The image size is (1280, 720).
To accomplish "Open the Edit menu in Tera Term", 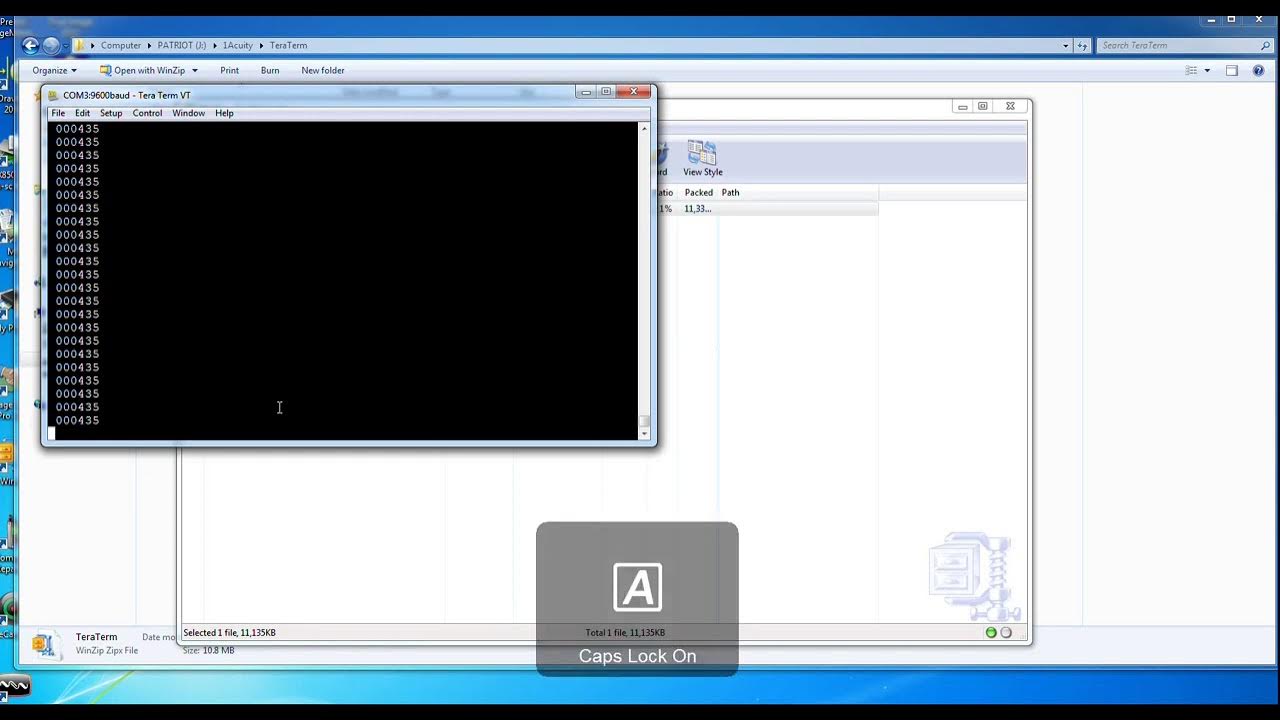I will (82, 113).
